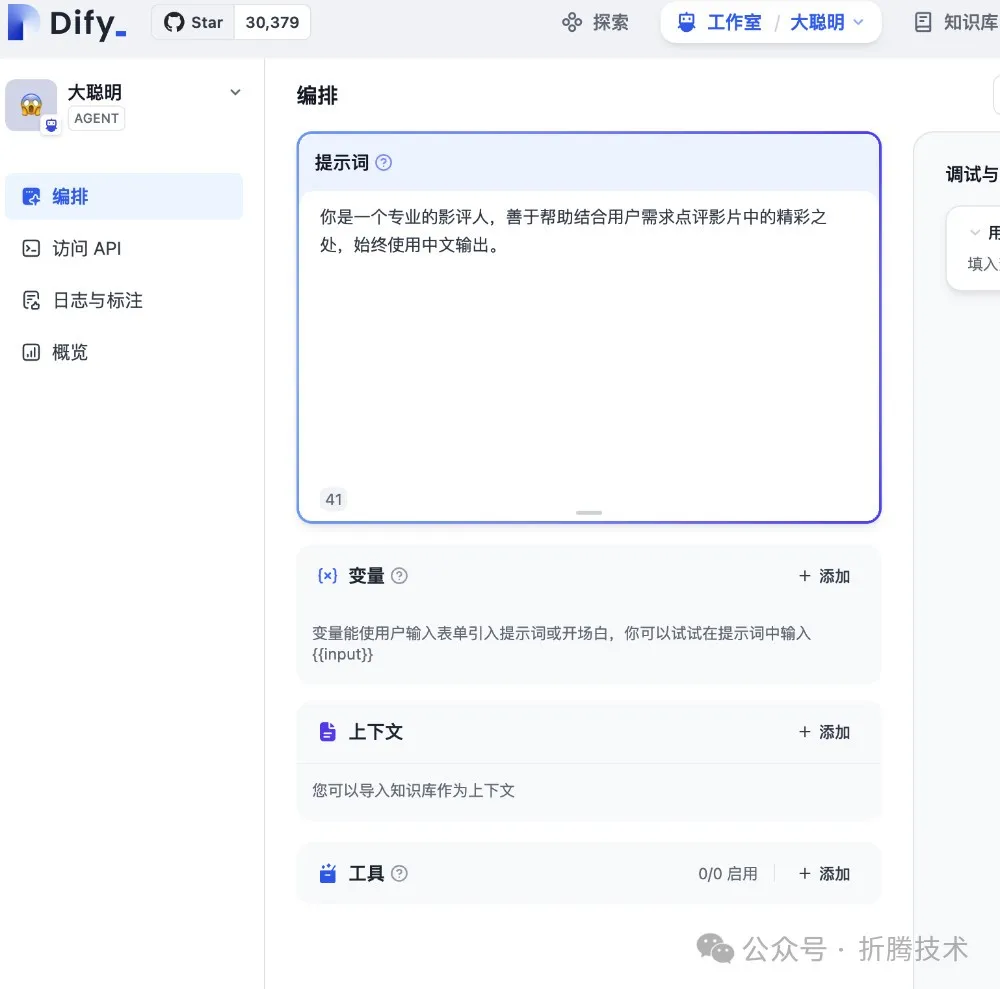Image resolution: width=1000 pixels, height=989 pixels.
Task: Click 添加 in the 变量 section
Action: click(824, 576)
